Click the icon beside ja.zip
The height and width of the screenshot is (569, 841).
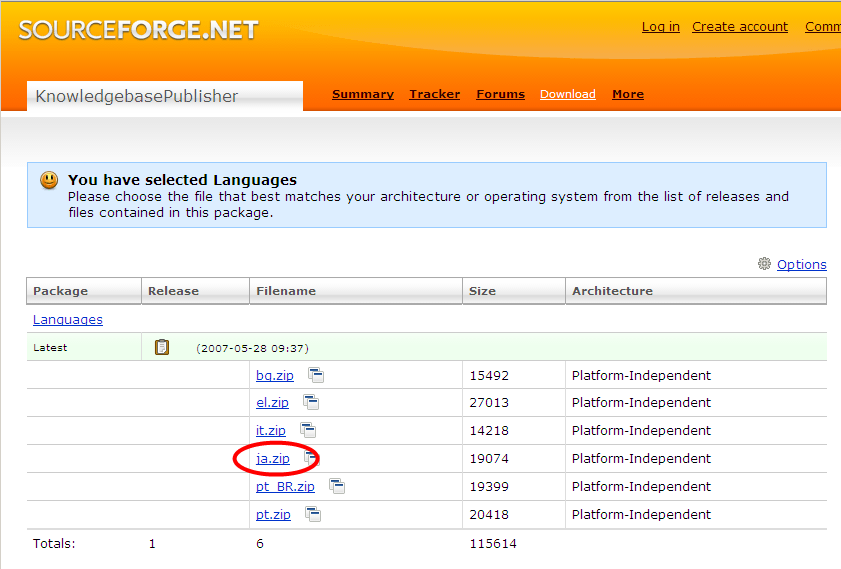(x=311, y=458)
